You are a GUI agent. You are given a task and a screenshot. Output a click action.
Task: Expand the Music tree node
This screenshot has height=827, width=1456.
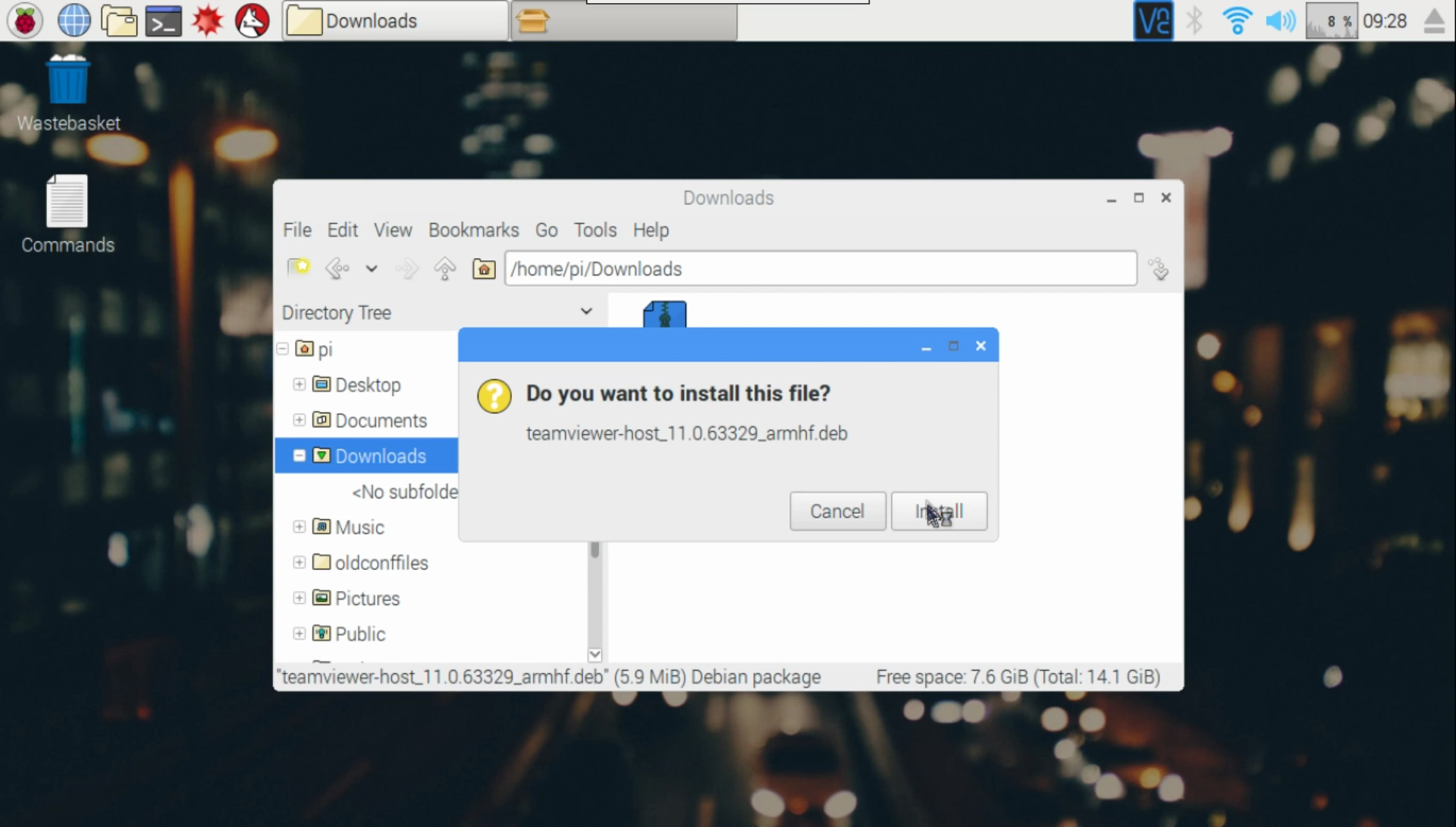click(x=300, y=527)
